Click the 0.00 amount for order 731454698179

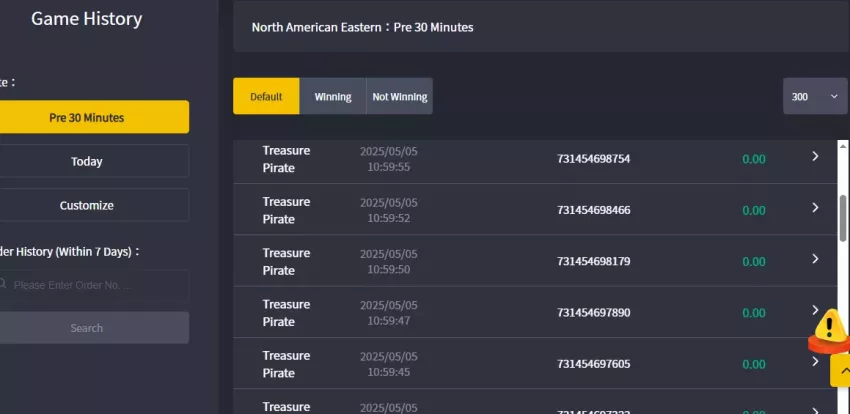click(x=754, y=261)
